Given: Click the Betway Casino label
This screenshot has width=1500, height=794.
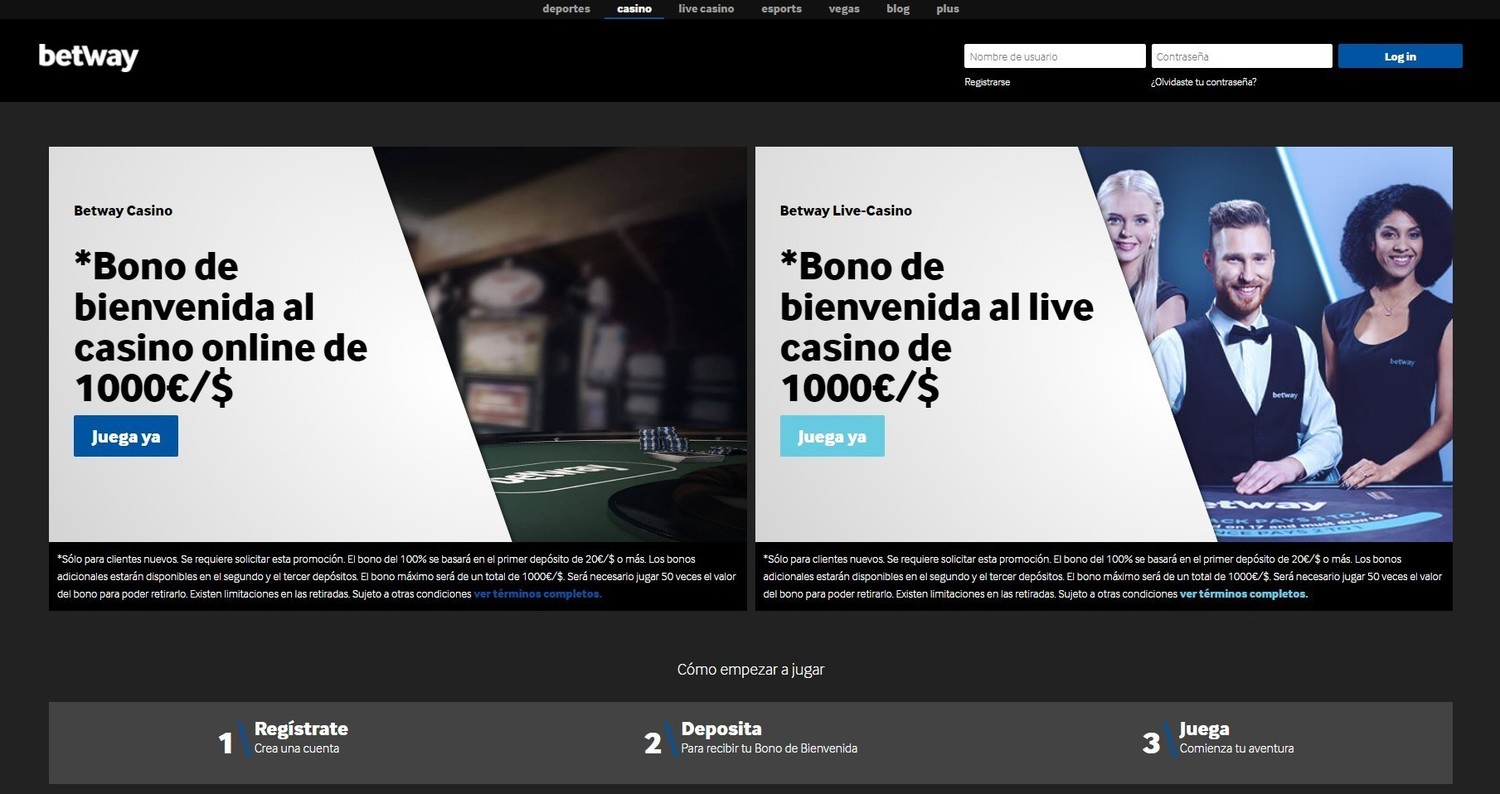Looking at the screenshot, I should pos(123,211).
